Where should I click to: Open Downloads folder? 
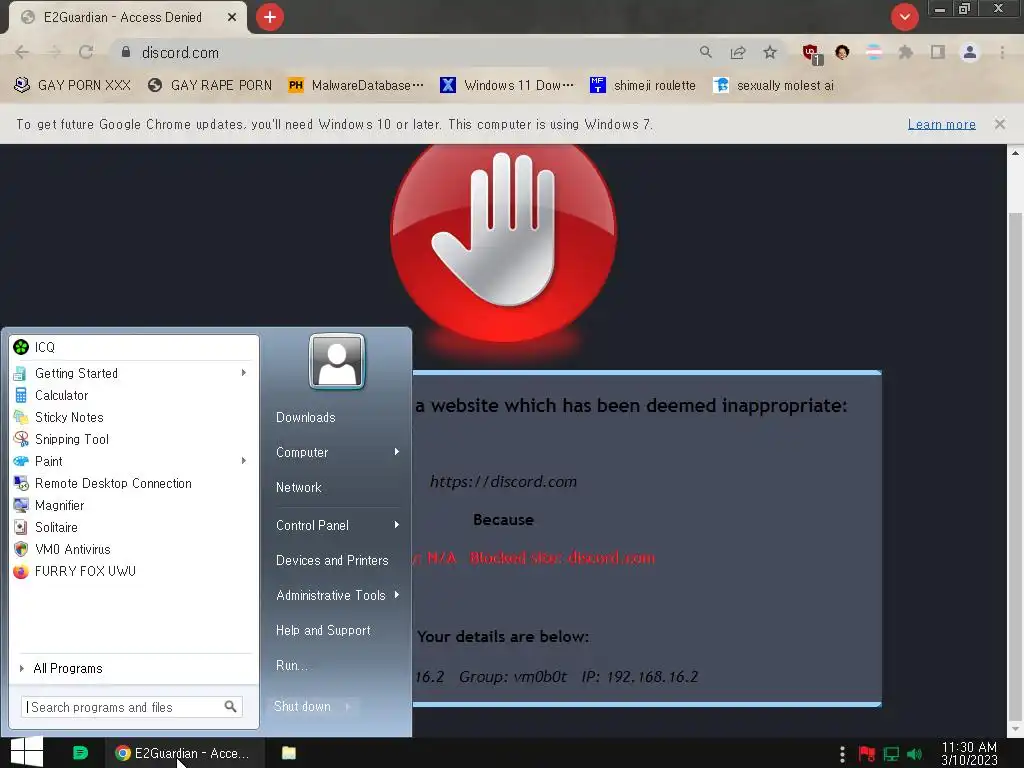[306, 417]
